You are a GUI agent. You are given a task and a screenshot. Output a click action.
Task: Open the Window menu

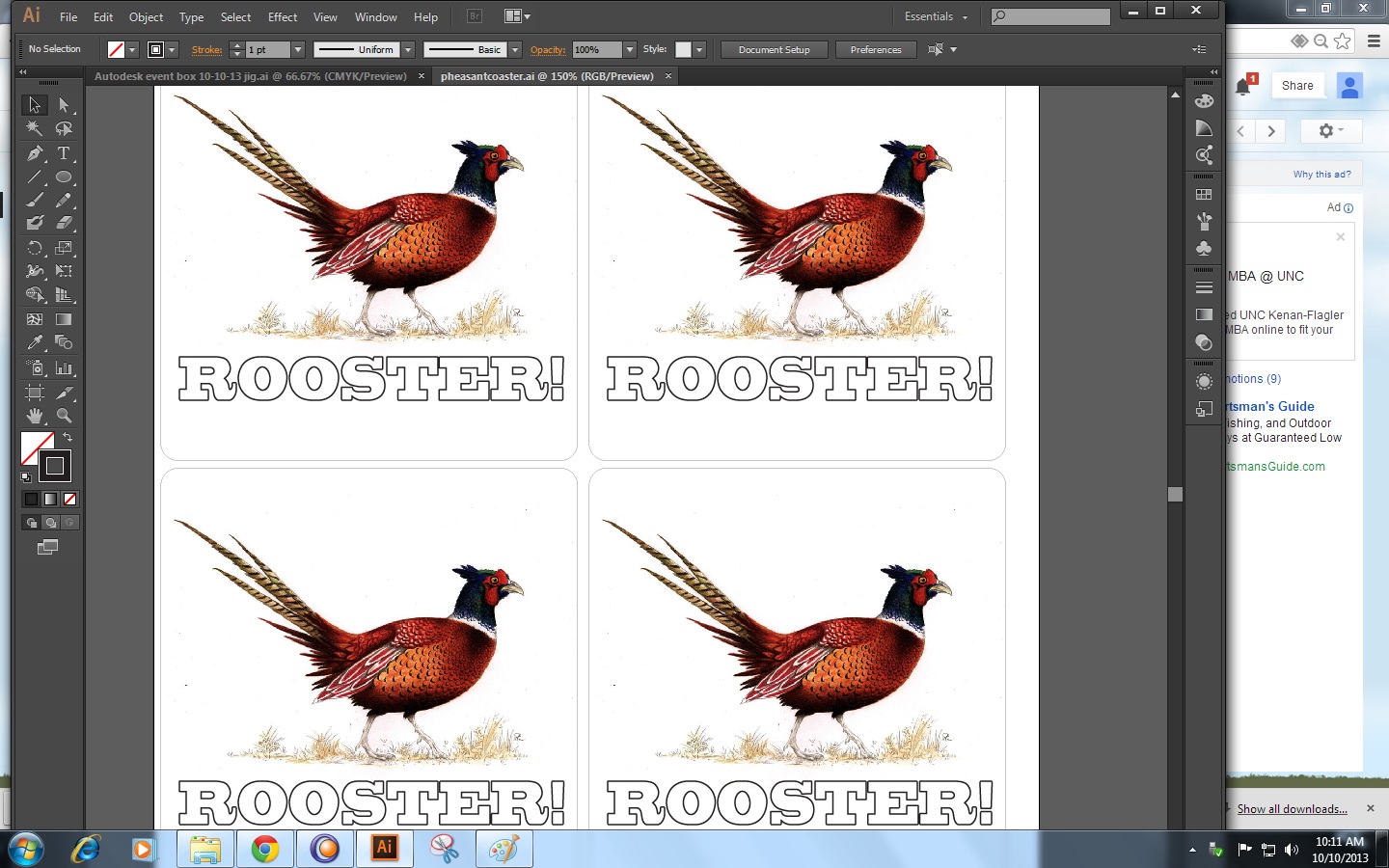375,17
